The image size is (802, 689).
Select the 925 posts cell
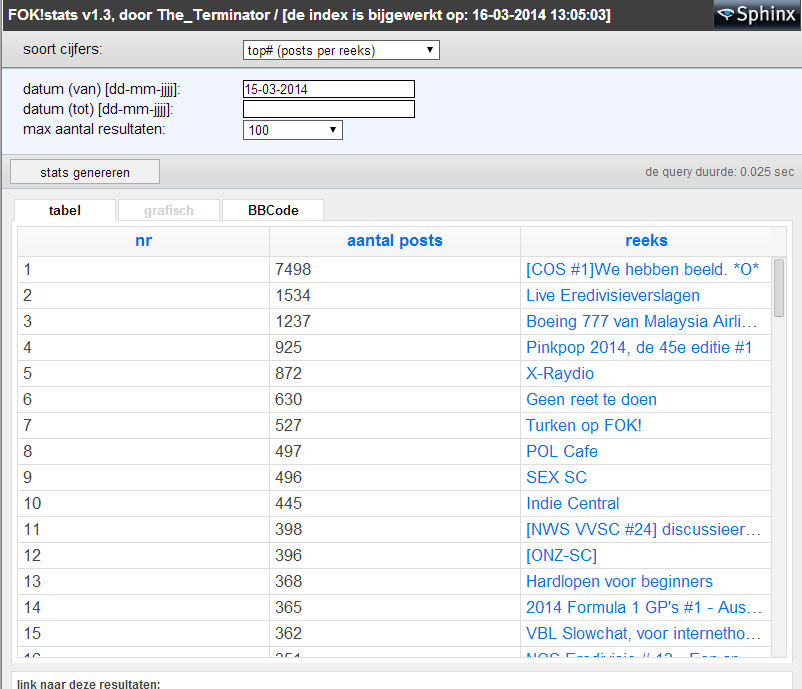[x=395, y=347]
